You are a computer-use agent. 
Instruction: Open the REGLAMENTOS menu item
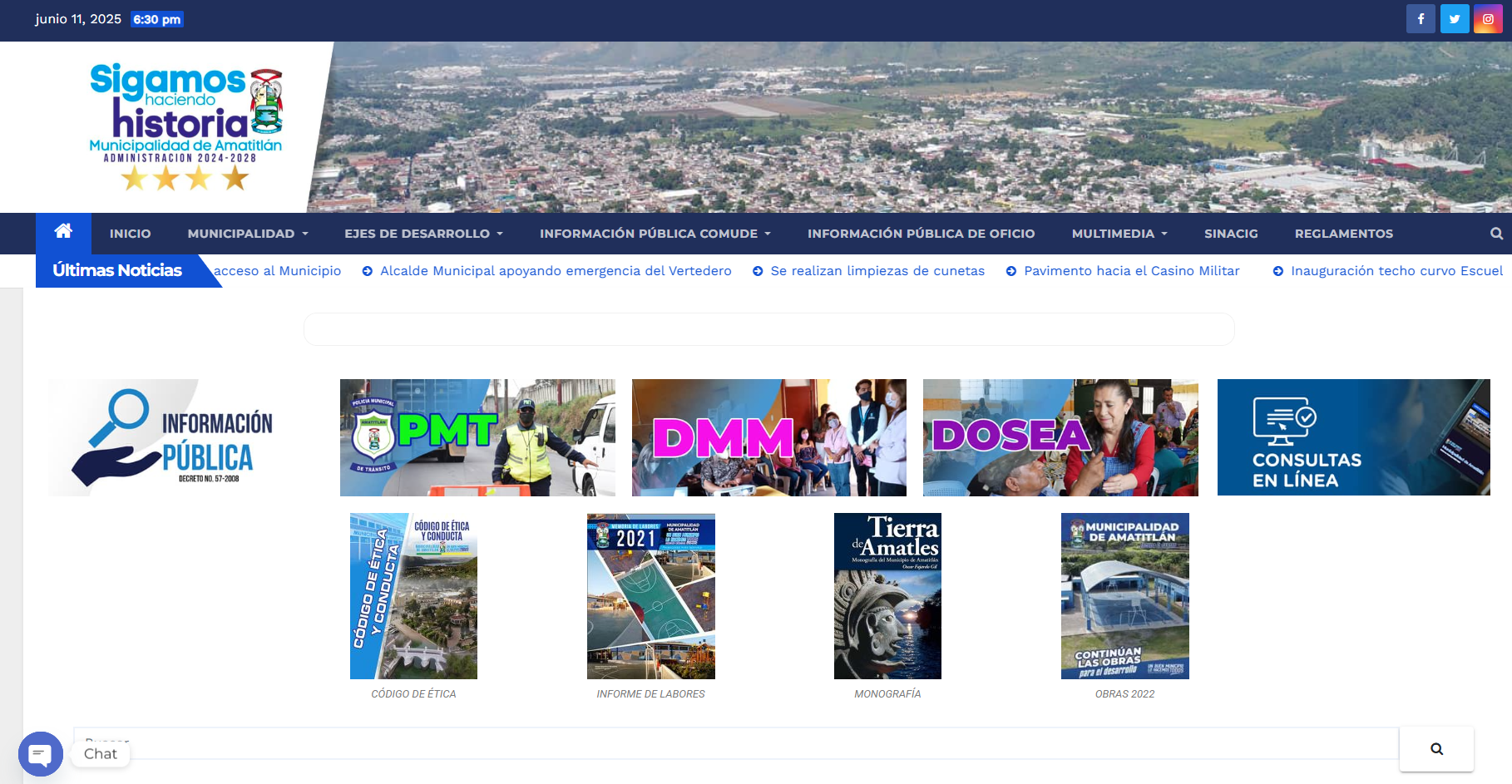[x=1343, y=234]
